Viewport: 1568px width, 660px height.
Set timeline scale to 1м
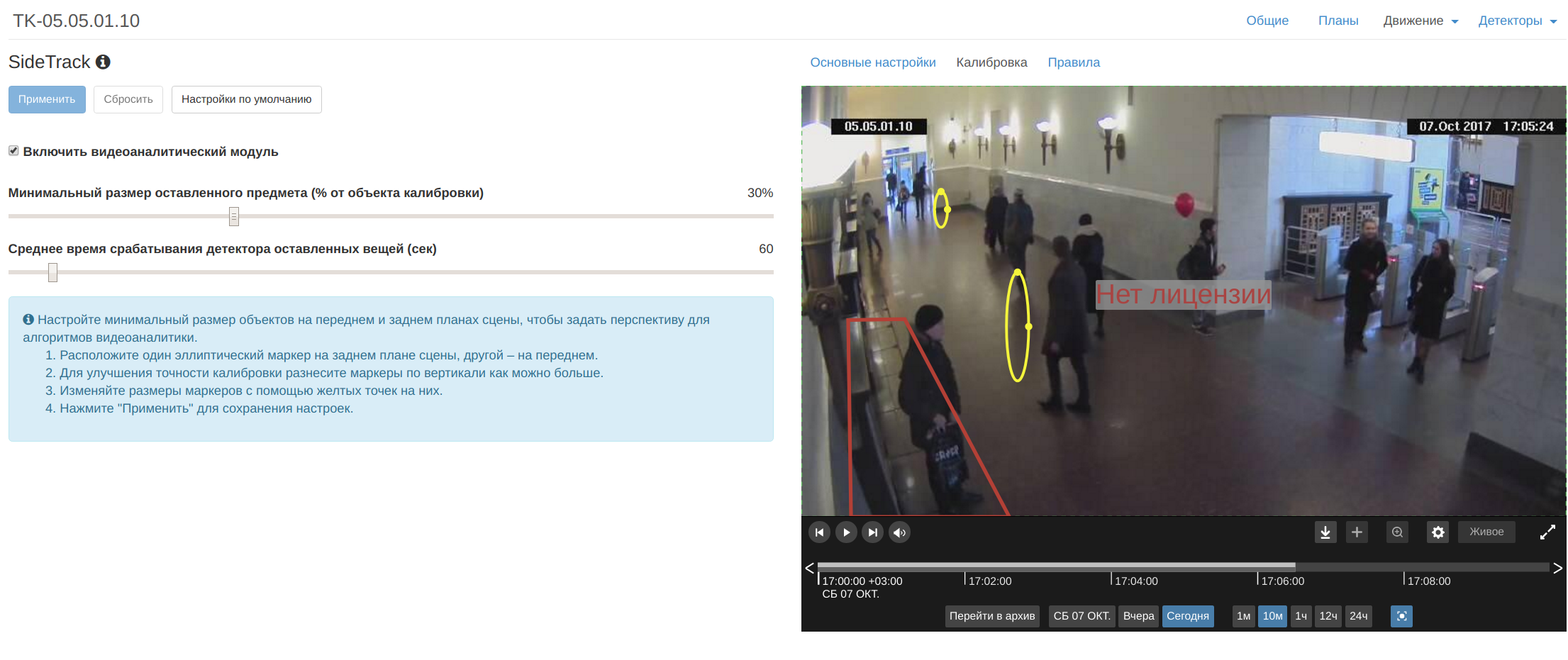(x=1243, y=616)
